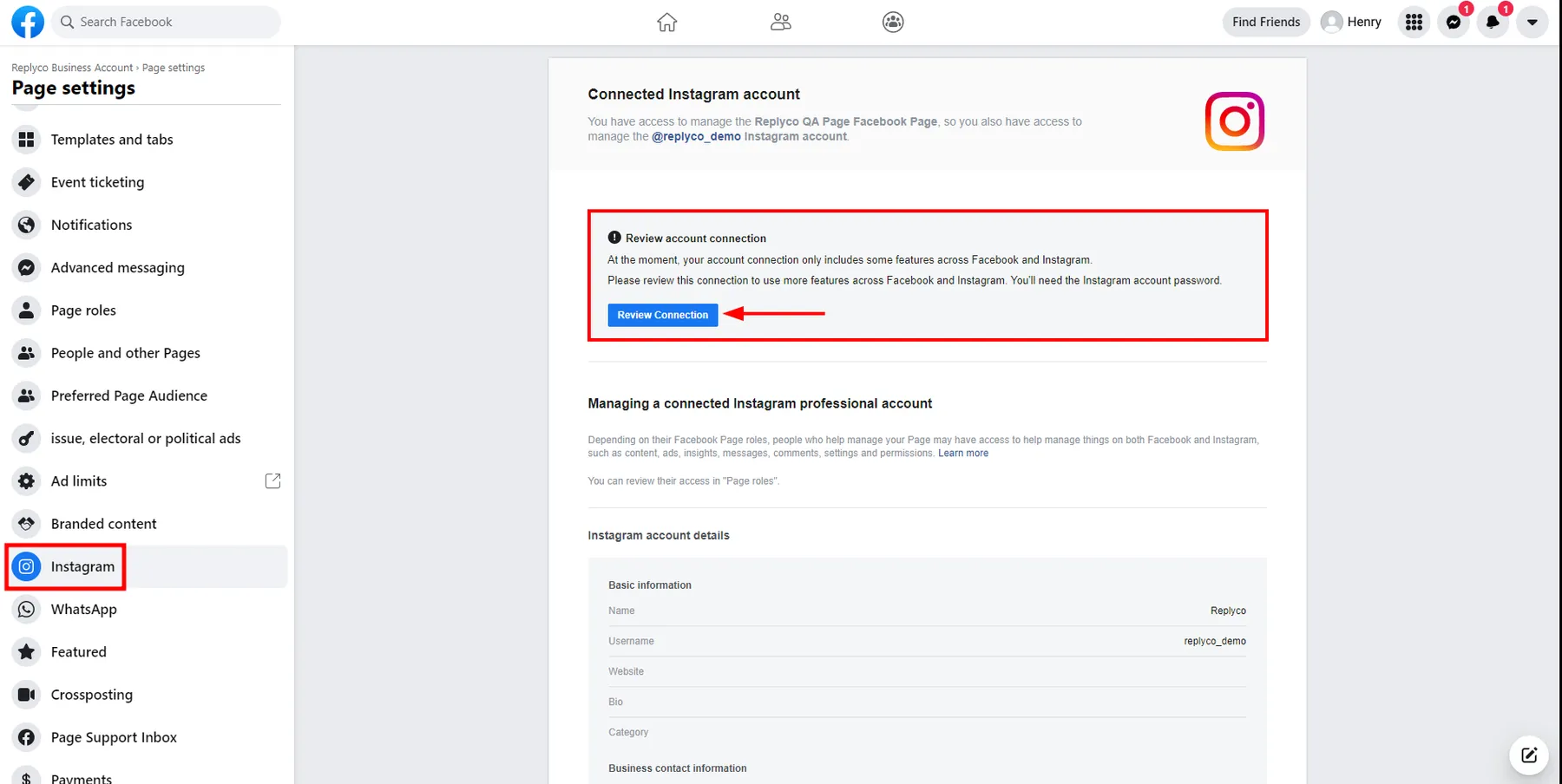Open issue, electoral or political ads
This screenshot has width=1562, height=784.
(x=148, y=438)
